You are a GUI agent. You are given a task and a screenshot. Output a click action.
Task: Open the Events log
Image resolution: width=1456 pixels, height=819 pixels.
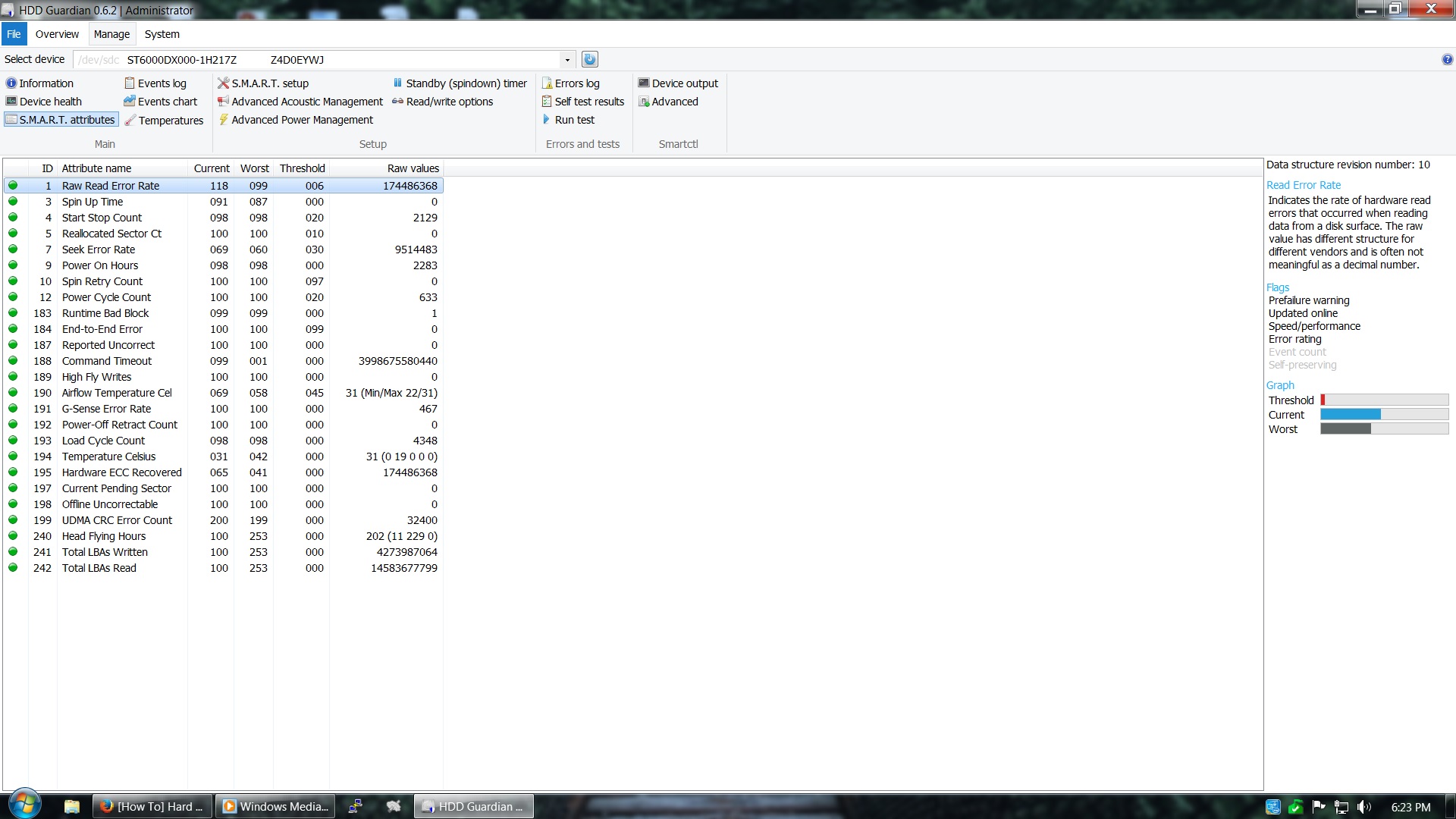click(155, 83)
